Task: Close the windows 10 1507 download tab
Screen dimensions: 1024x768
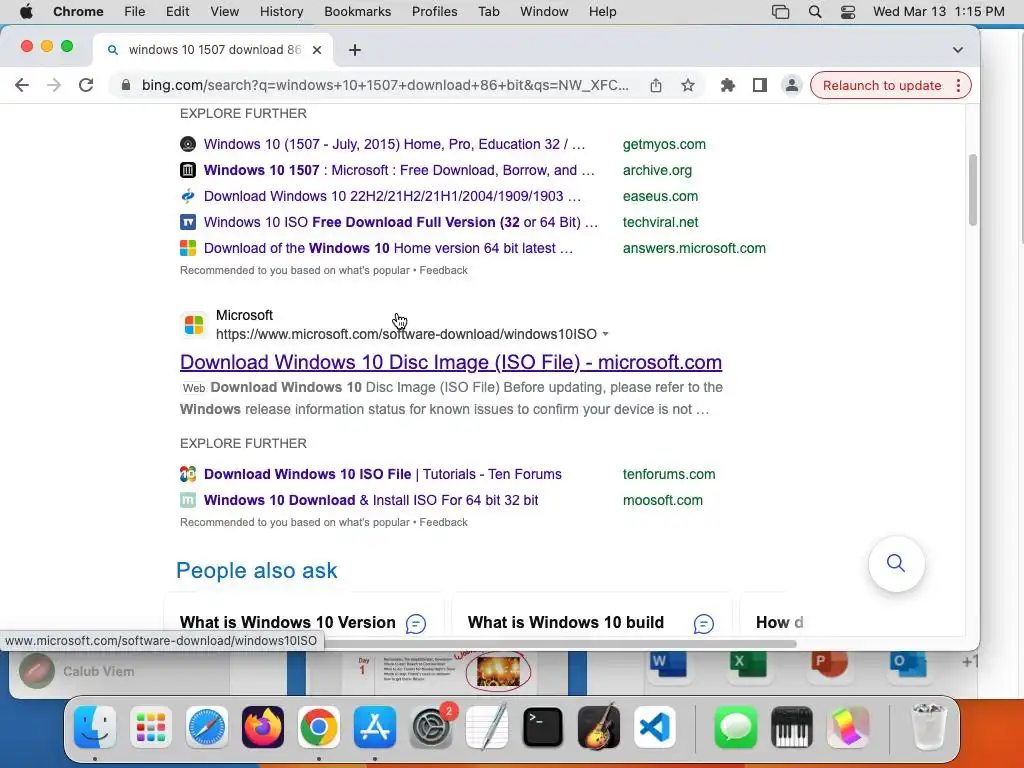Action: (317, 50)
